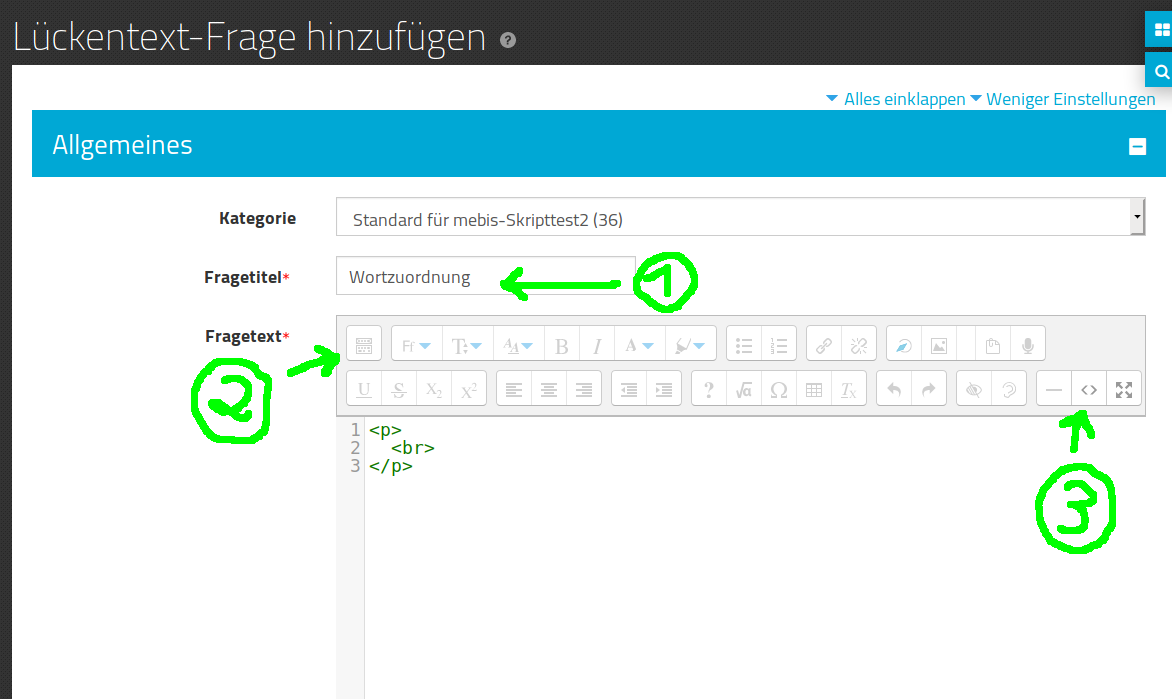
Task: Click the Fragetitel input field
Action: (x=485, y=277)
